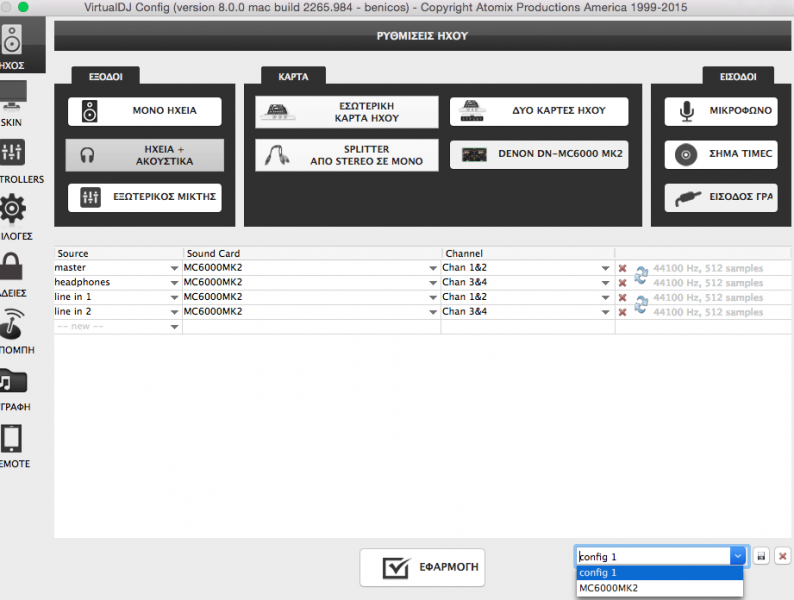This screenshot has height=600, width=794.
Task: Open the licenses padlock sidebar section
Action: [x=12, y=273]
